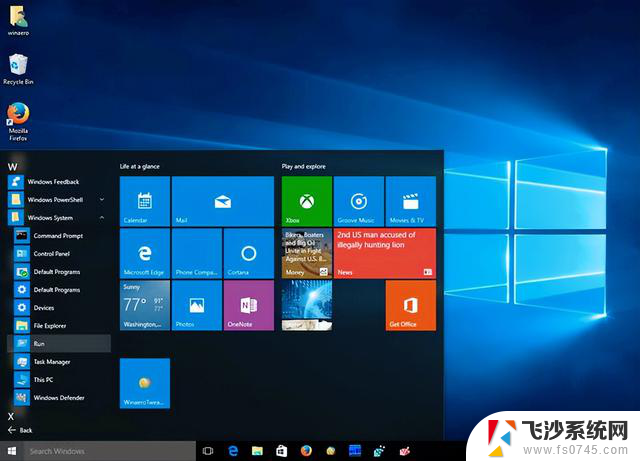Open Devices from the list
This screenshot has height=461, width=640.
point(59,307)
